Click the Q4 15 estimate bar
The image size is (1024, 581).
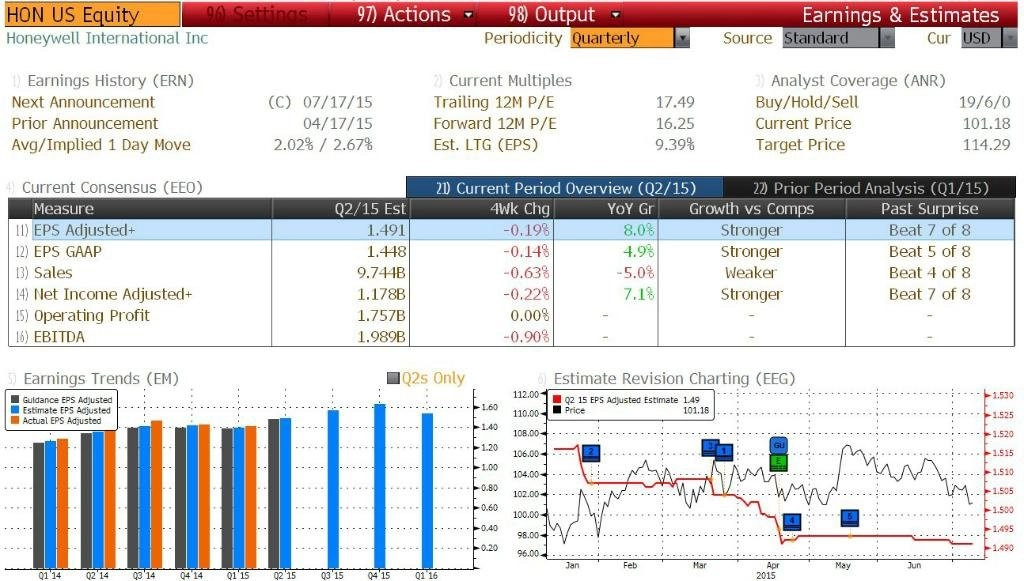click(x=379, y=486)
